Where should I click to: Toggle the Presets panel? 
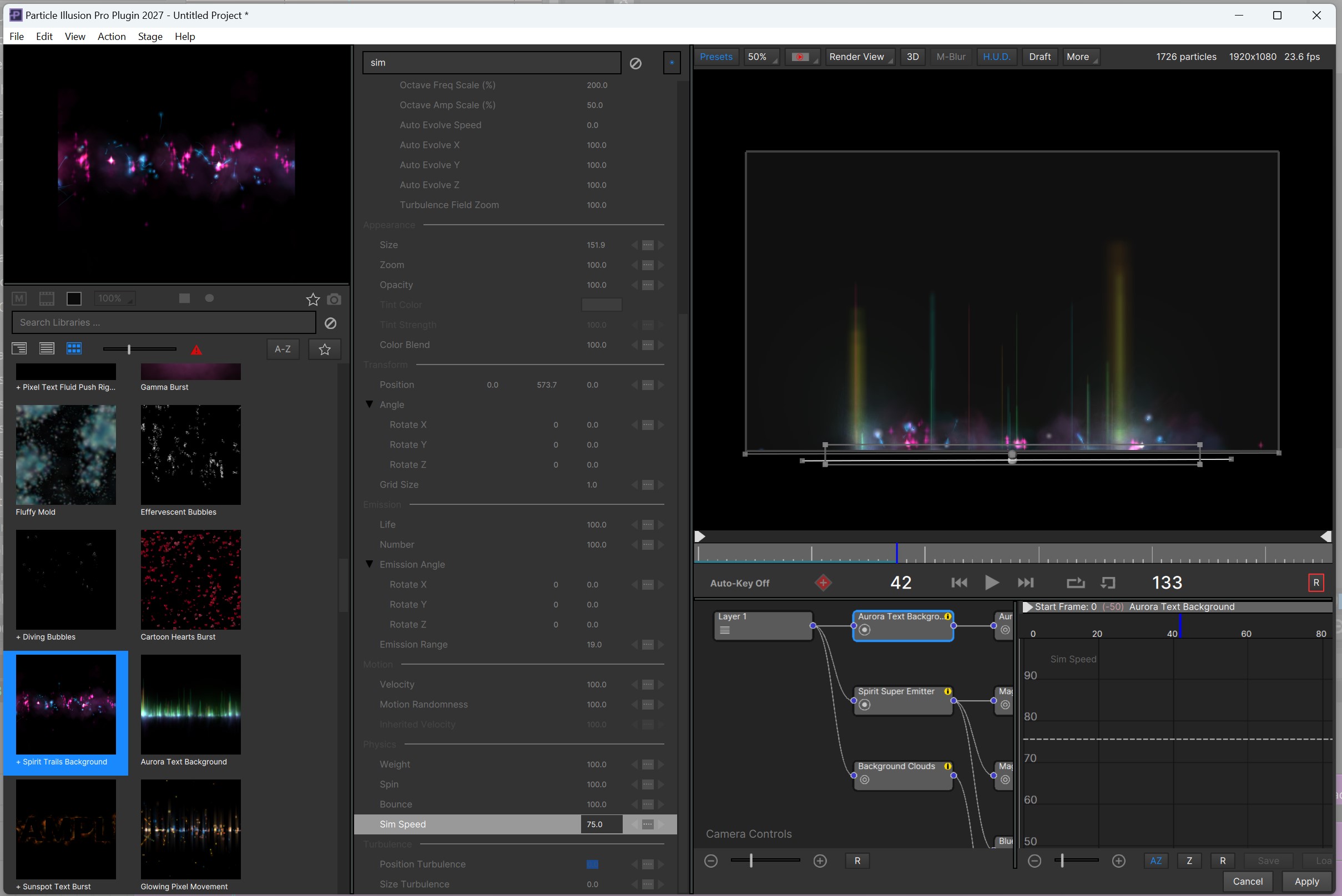click(715, 57)
